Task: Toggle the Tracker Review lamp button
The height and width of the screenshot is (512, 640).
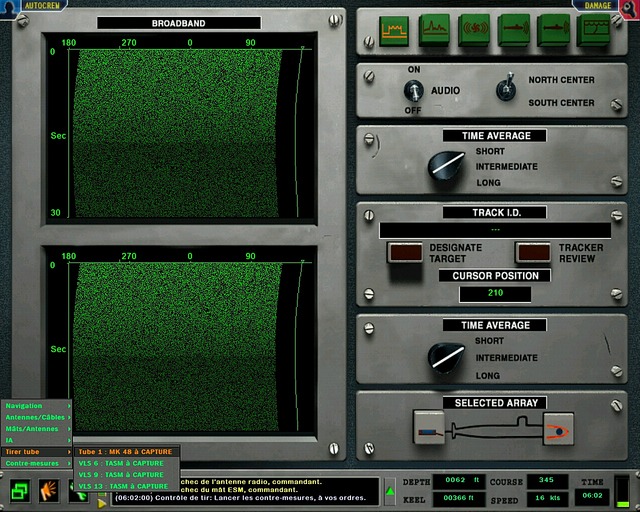Action: pyautogui.click(x=533, y=252)
